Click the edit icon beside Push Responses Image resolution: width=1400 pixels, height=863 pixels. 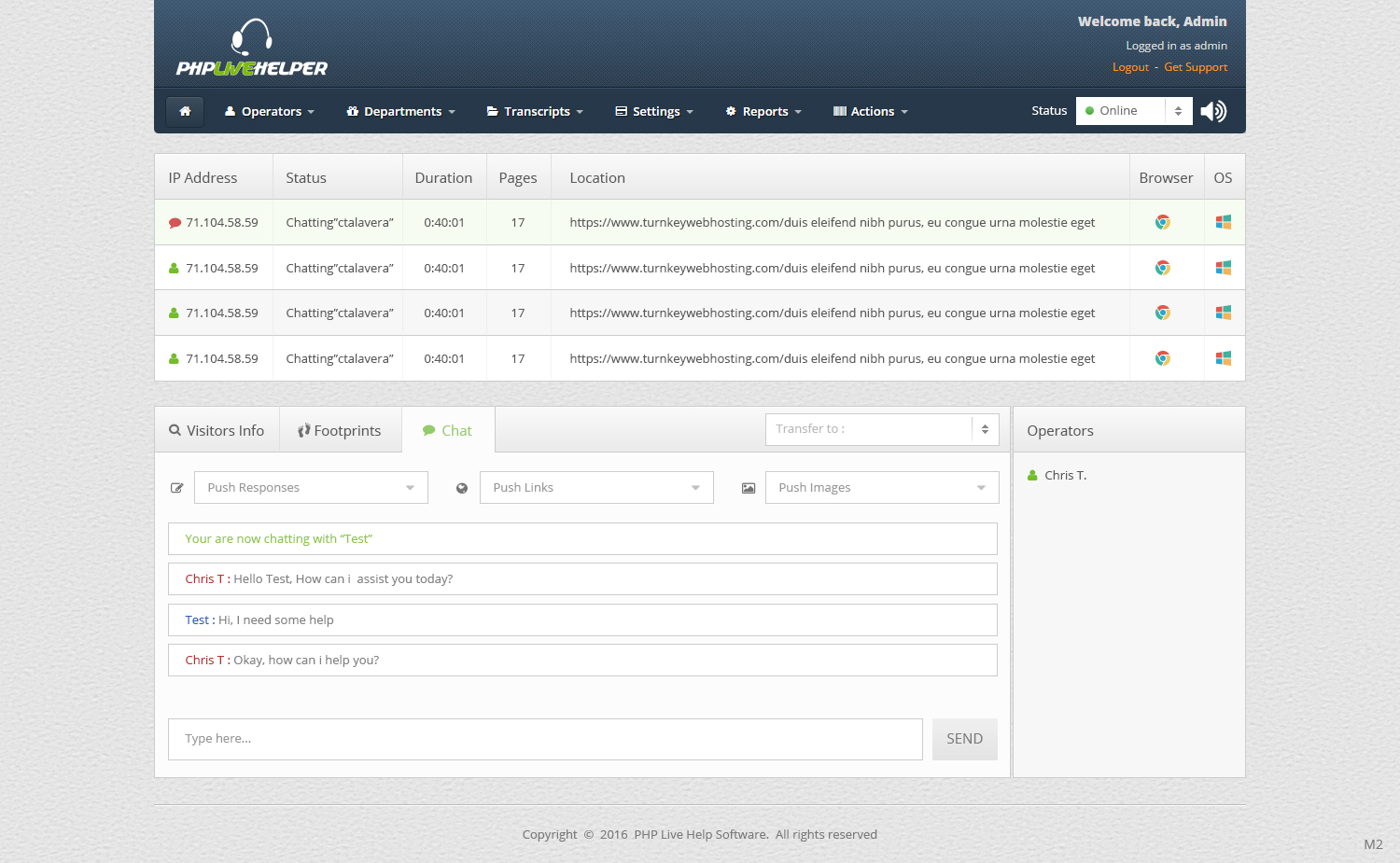click(x=177, y=488)
